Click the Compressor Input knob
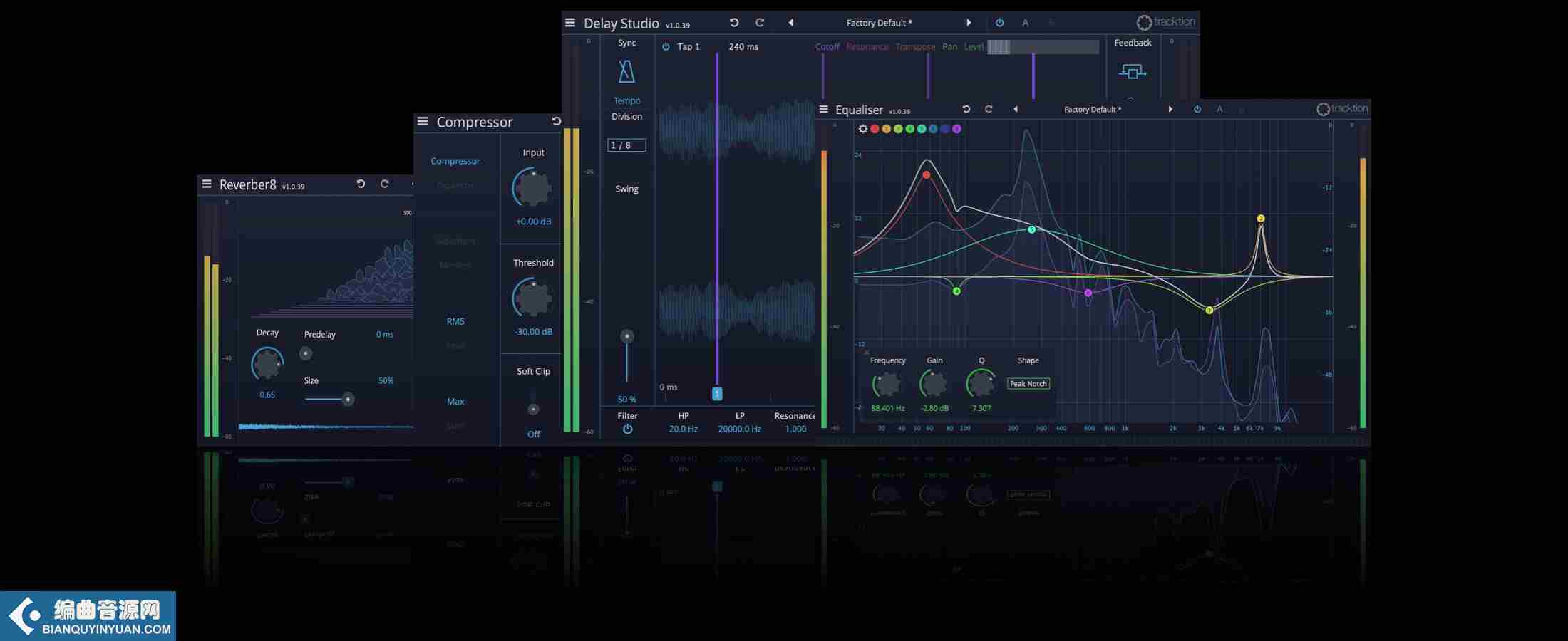This screenshot has width=1568, height=641. click(532, 187)
